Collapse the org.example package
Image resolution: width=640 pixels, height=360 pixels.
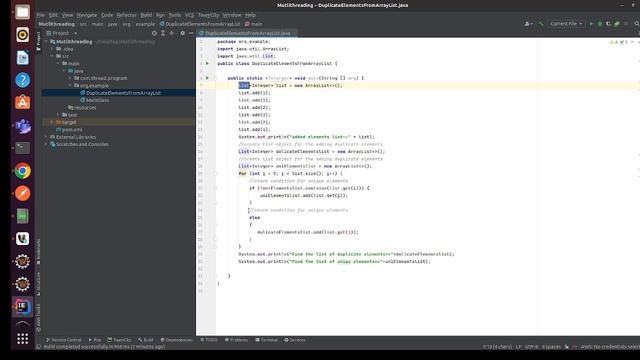tap(70, 85)
